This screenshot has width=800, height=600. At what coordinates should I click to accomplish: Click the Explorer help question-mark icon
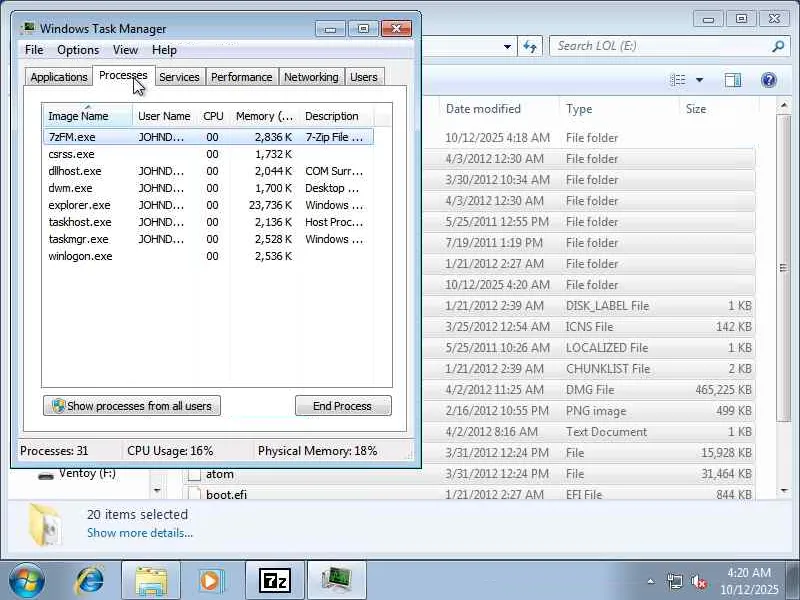(768, 80)
